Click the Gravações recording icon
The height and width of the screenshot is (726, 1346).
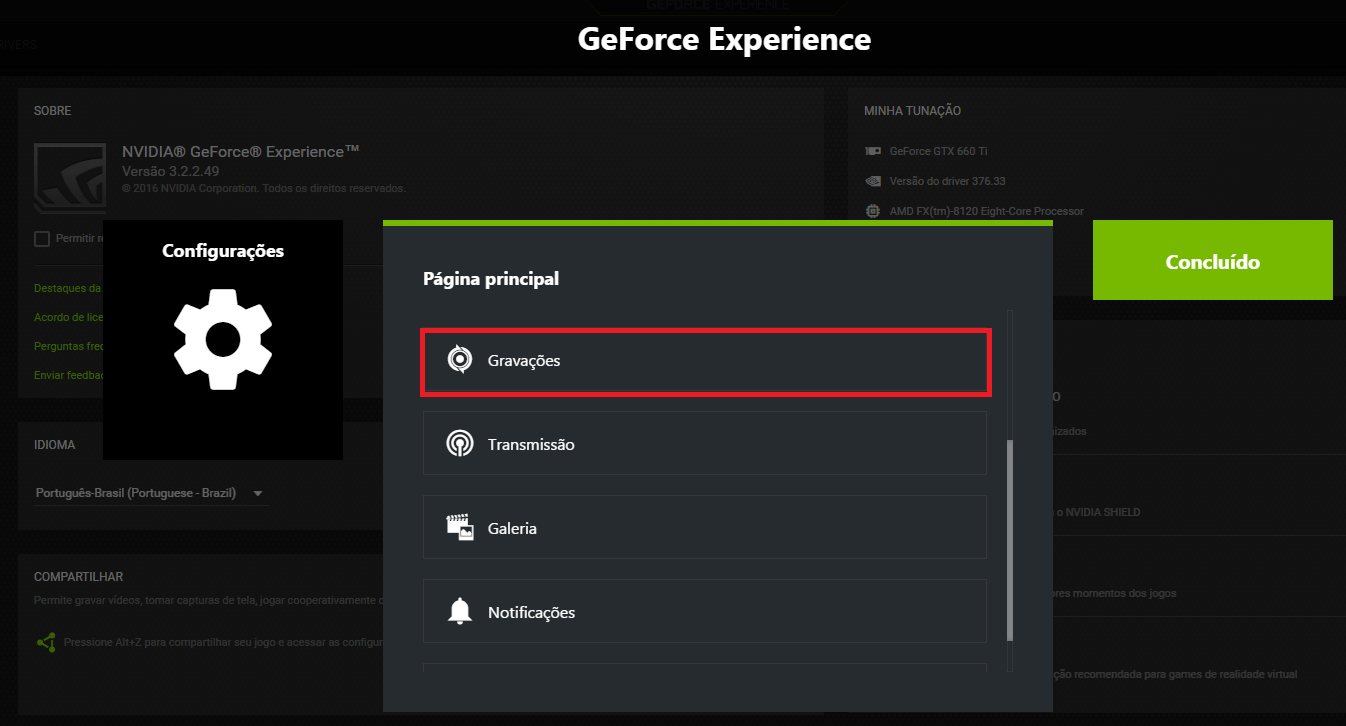[x=460, y=360]
